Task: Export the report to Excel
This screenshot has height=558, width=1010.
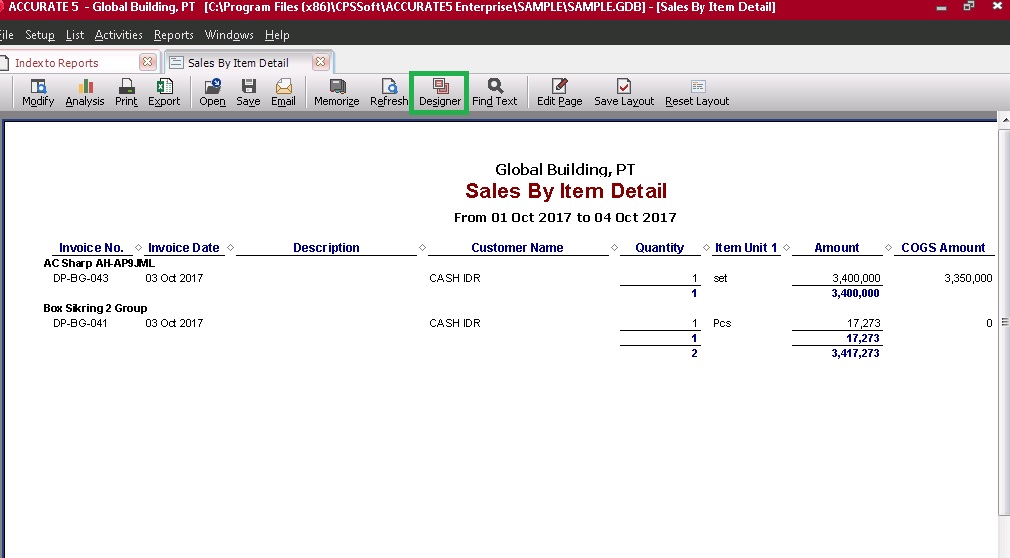Action: tap(164, 93)
